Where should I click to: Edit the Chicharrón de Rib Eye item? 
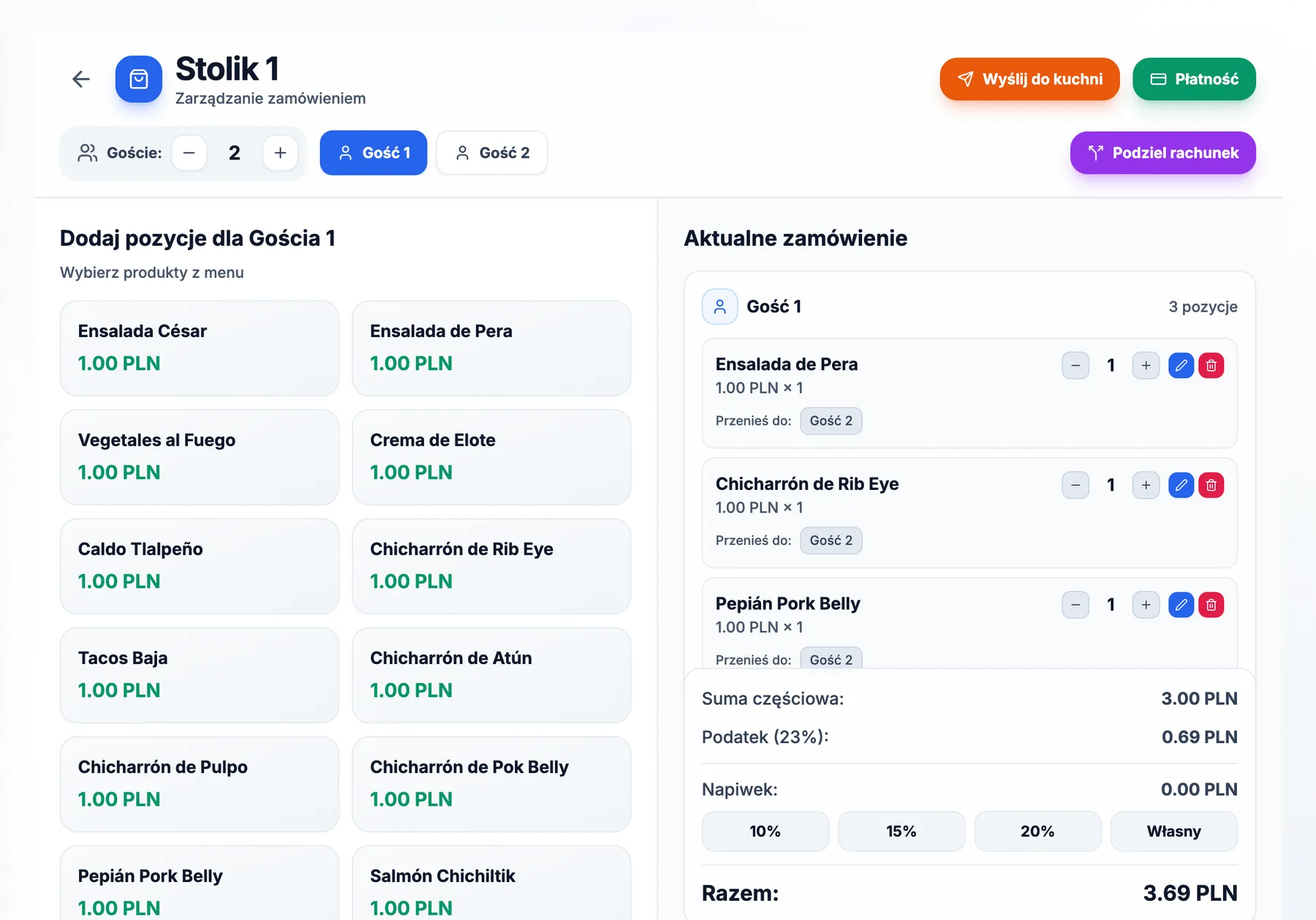(x=1181, y=485)
